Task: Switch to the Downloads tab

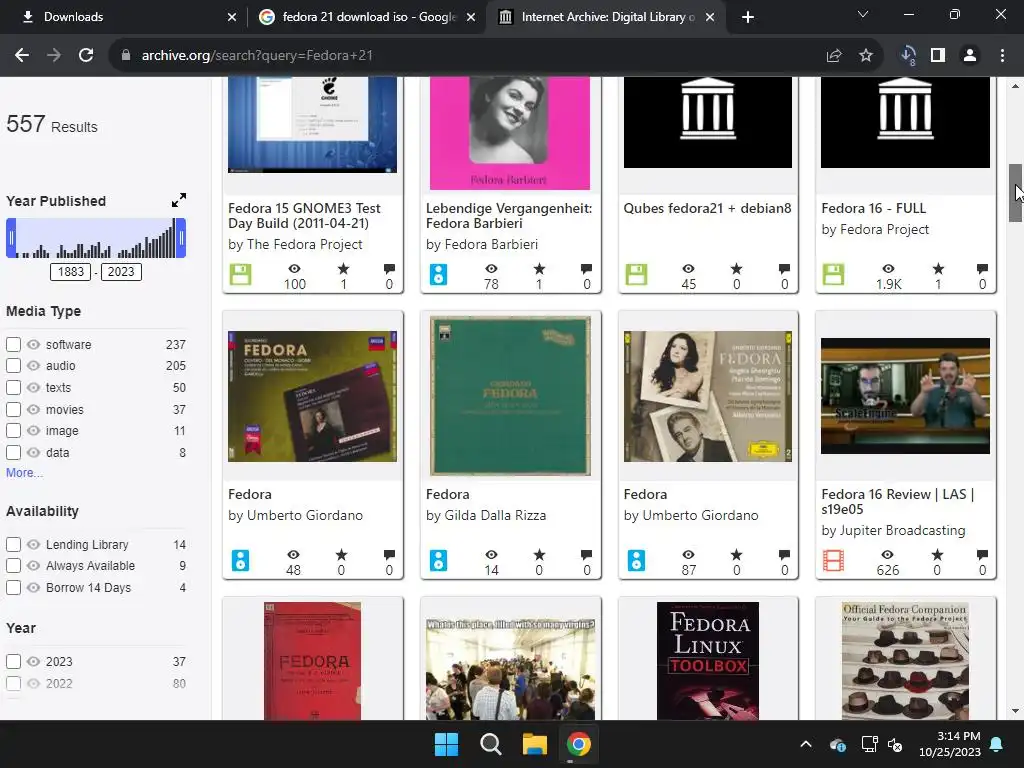Action: pos(123,17)
